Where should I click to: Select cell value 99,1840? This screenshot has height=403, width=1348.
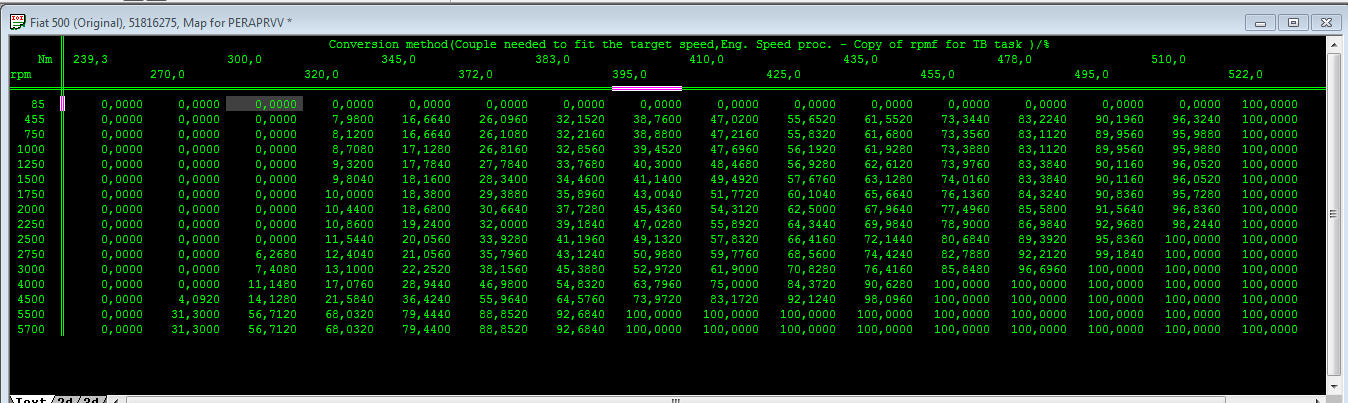1118,254
